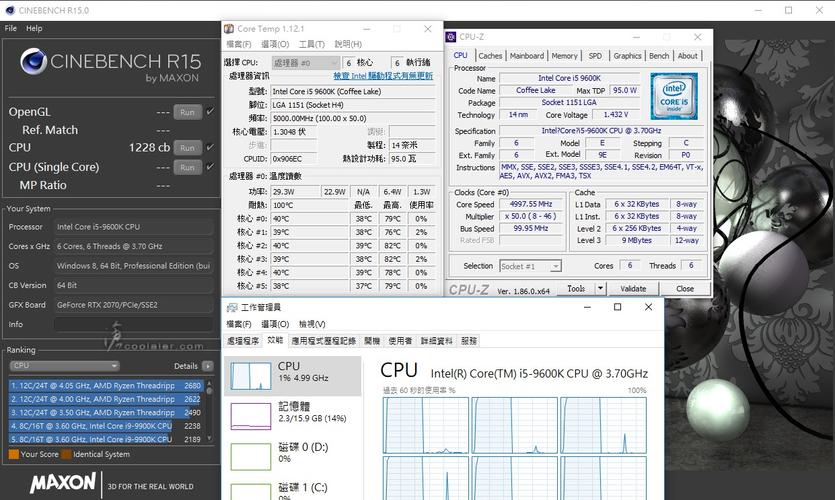Open the CPU-Z Socket #1 selection dropdown
The width and height of the screenshot is (835, 500).
click(x=530, y=266)
